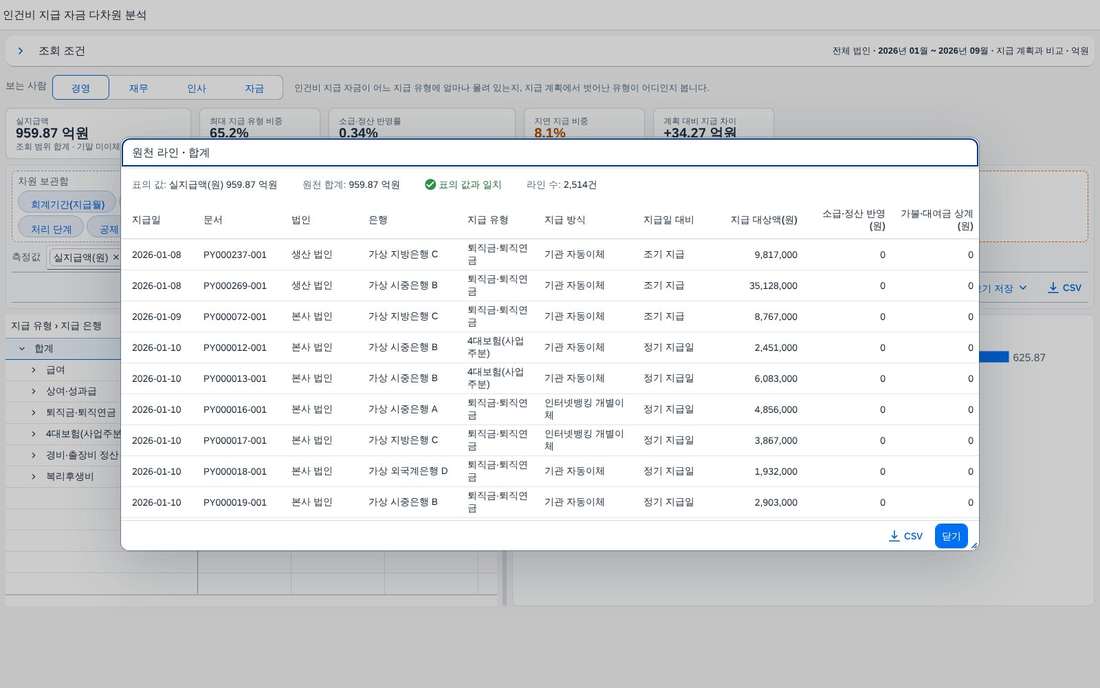Image resolution: width=1100 pixels, height=688 pixels.
Task: Expand the 급여 tree row
Action: pos(33,370)
